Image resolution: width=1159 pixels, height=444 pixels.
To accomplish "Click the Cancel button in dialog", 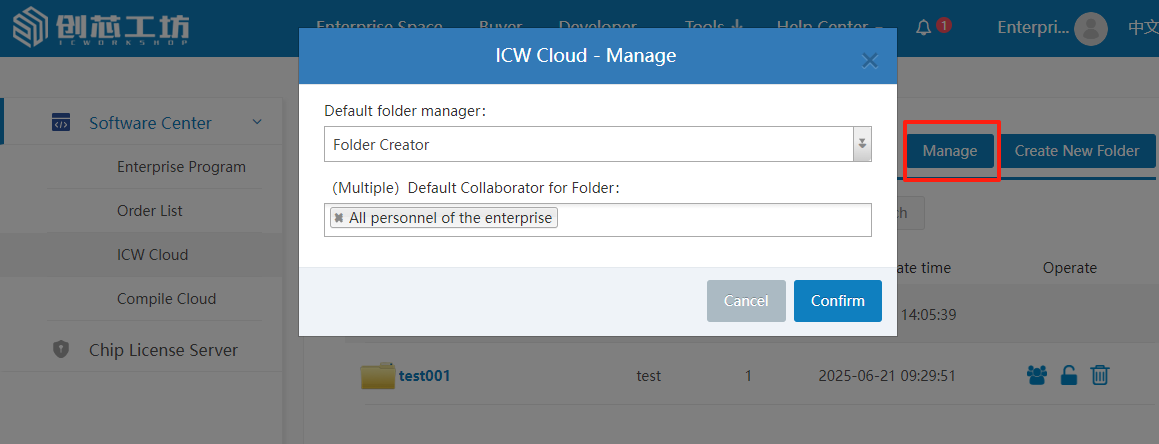I will click(x=745, y=301).
